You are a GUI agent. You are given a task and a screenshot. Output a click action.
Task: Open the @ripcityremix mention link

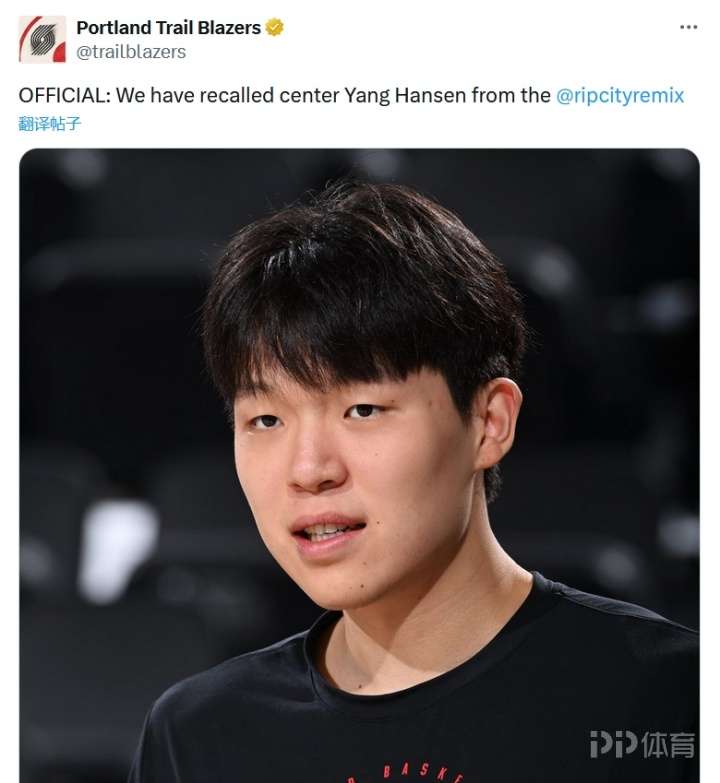point(620,95)
